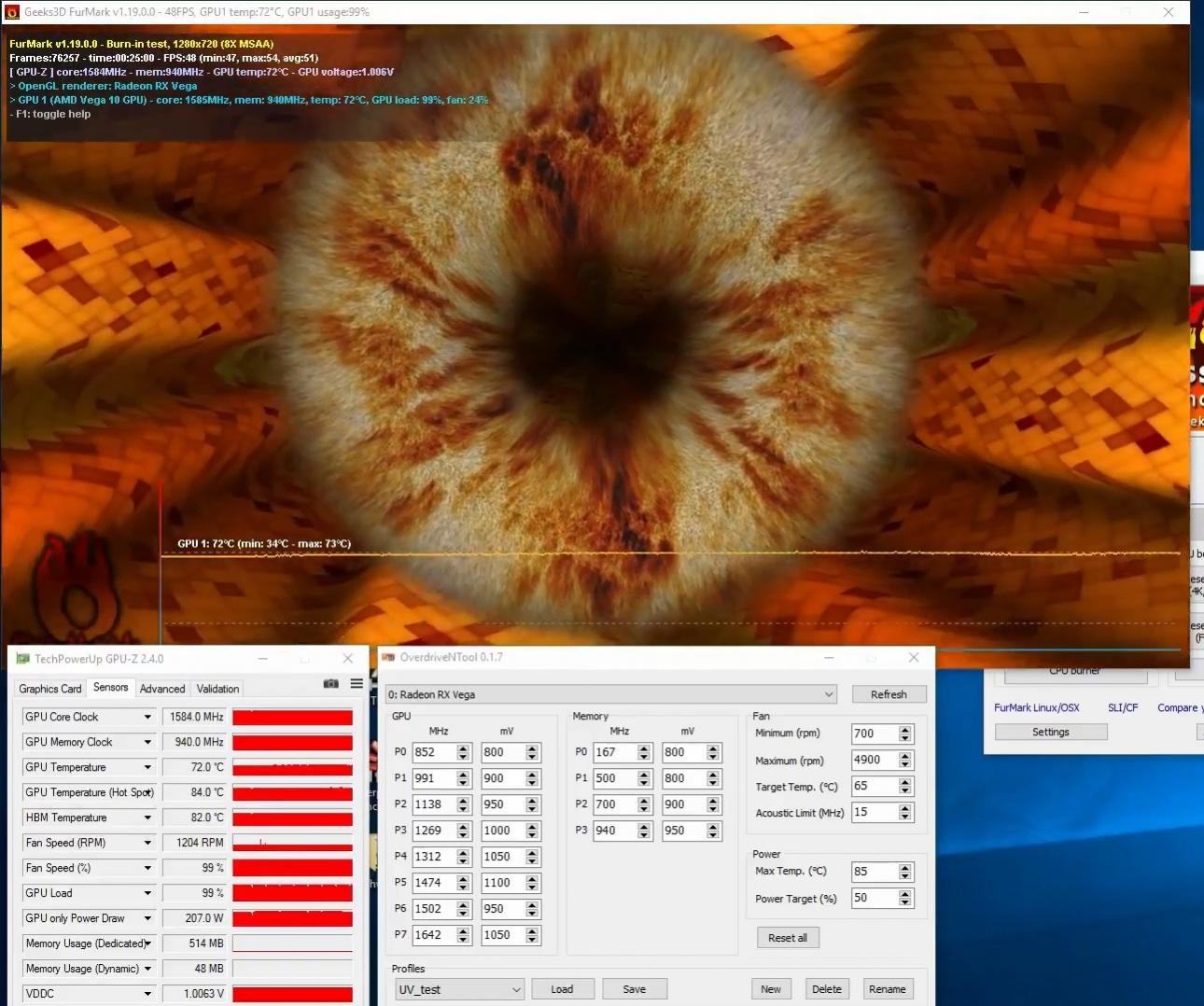The height and width of the screenshot is (1006, 1204).
Task: Click the 514 MB dedicated memory value
Action: pos(195,943)
